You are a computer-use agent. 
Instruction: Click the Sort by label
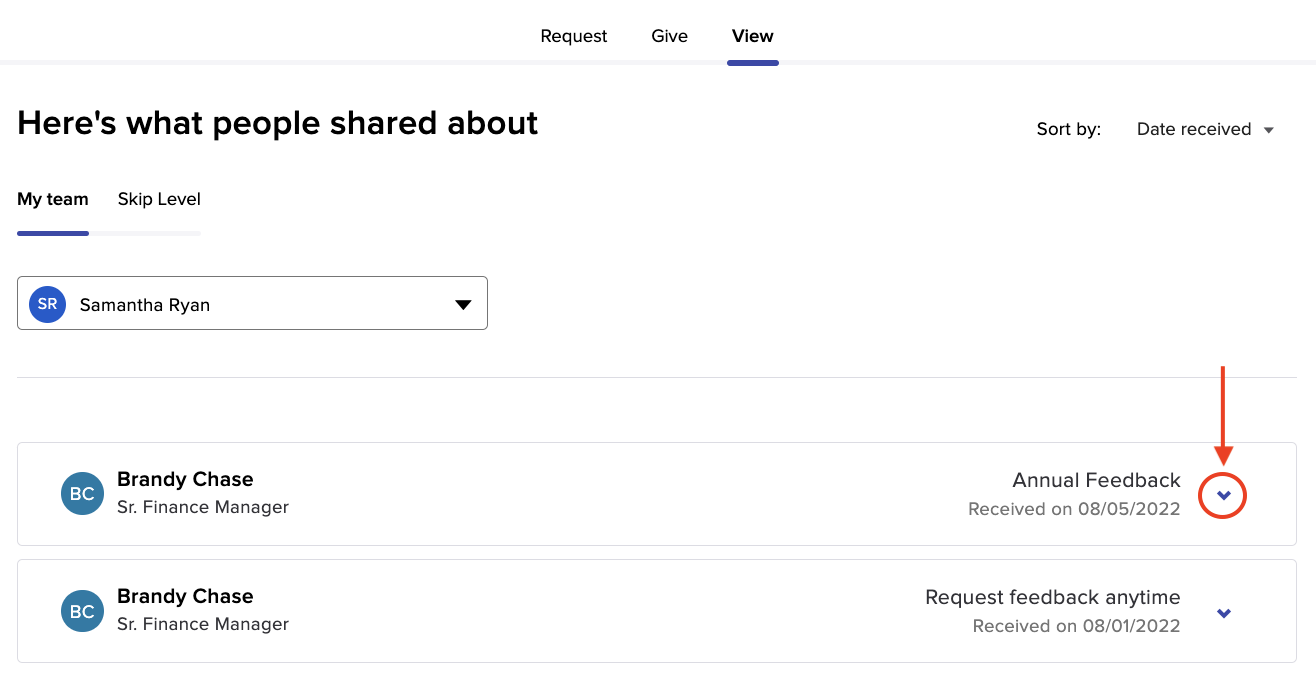pyautogui.click(x=1069, y=129)
